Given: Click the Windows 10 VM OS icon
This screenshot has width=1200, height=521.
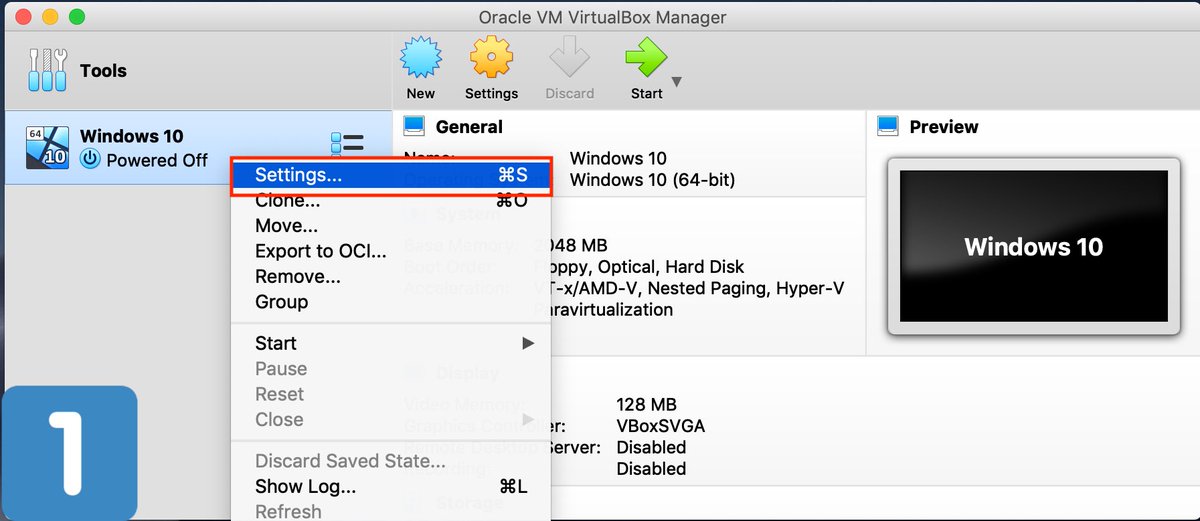Looking at the screenshot, I should pyautogui.click(x=47, y=147).
